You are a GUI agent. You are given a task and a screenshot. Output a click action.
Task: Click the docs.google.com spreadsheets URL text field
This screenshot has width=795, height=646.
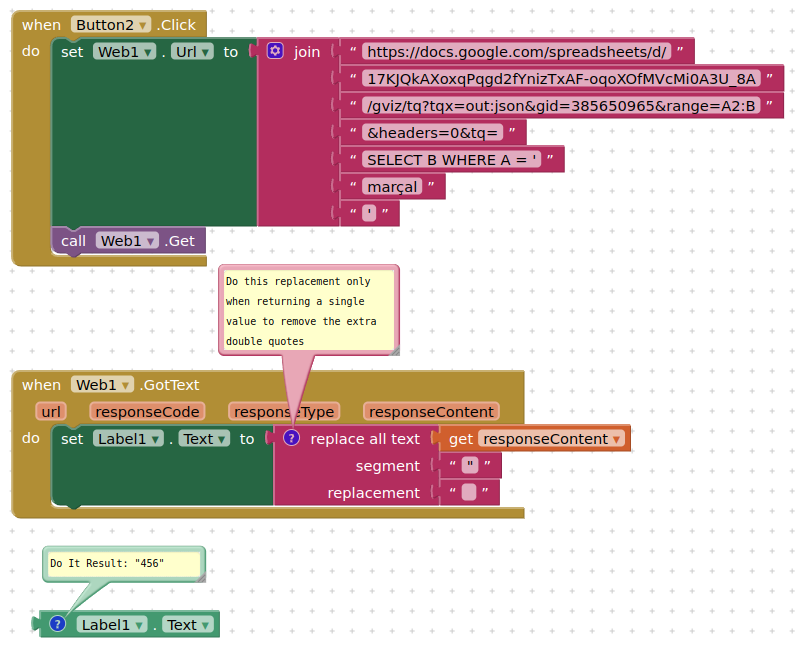[516, 52]
